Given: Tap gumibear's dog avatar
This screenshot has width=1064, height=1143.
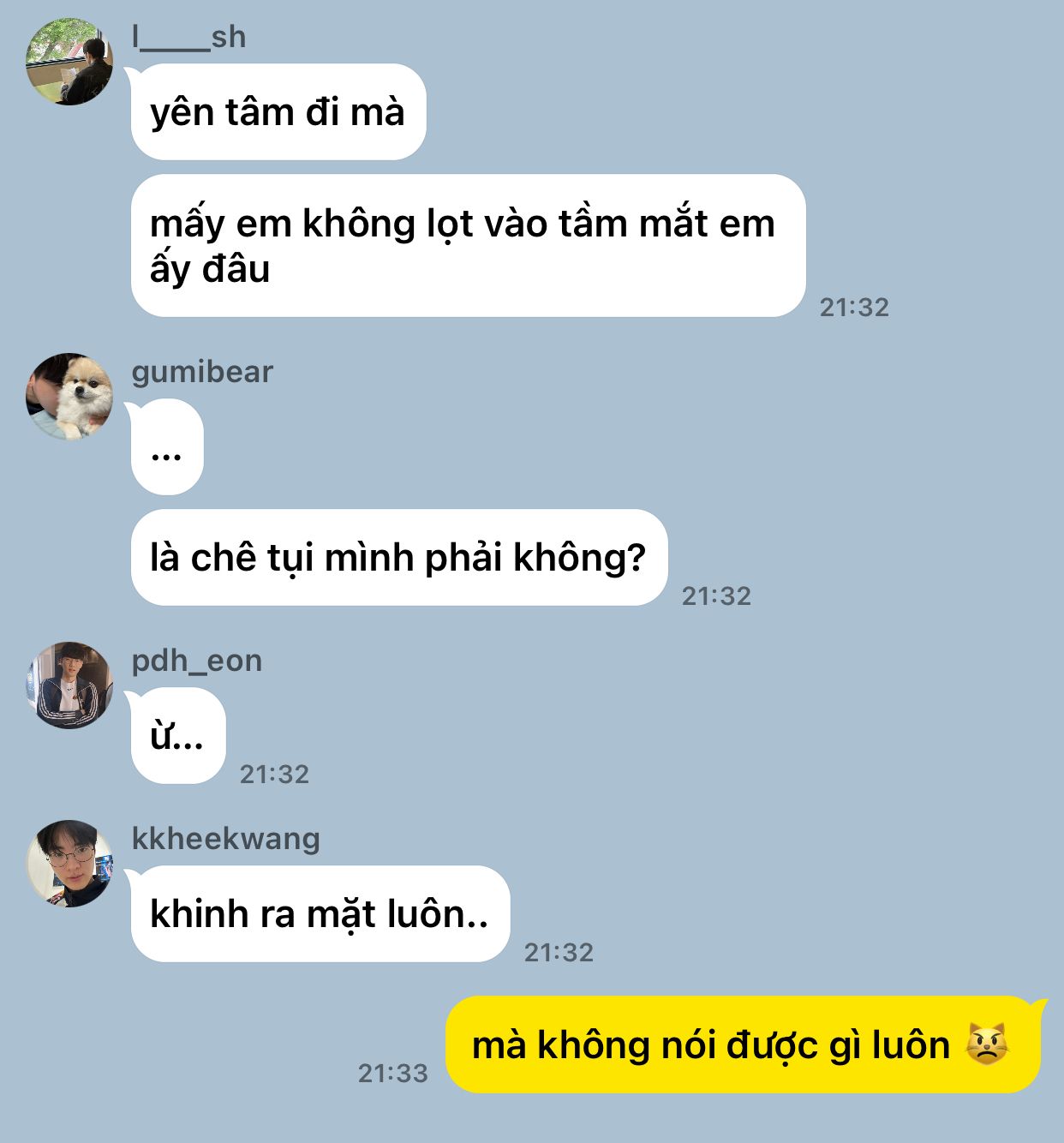Looking at the screenshot, I should coord(69,396).
